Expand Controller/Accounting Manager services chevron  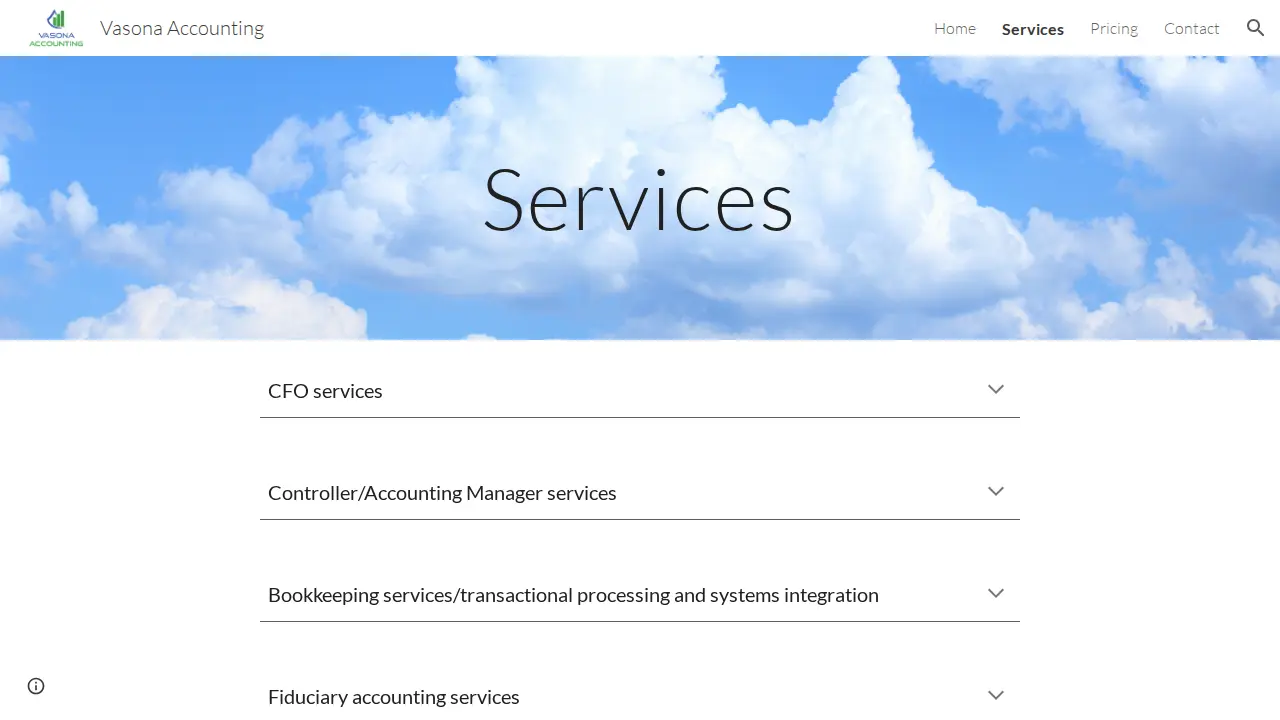996,491
